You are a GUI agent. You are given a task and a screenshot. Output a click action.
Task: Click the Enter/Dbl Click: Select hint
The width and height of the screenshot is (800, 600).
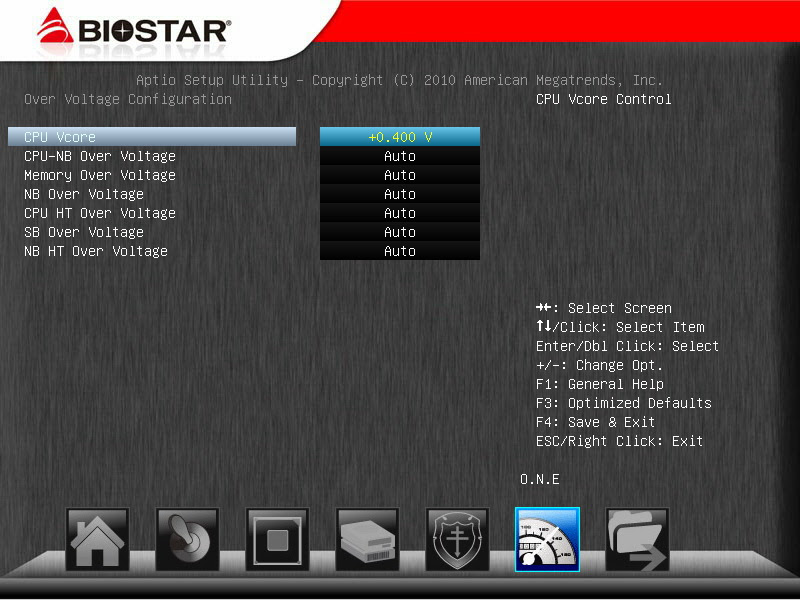(x=628, y=346)
